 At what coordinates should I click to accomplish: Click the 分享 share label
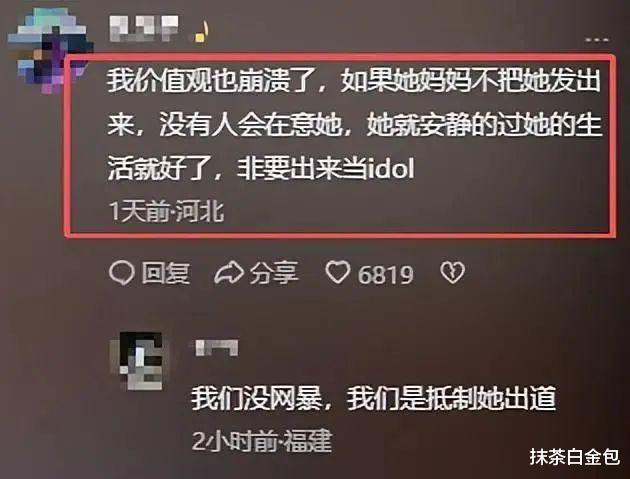(274, 274)
